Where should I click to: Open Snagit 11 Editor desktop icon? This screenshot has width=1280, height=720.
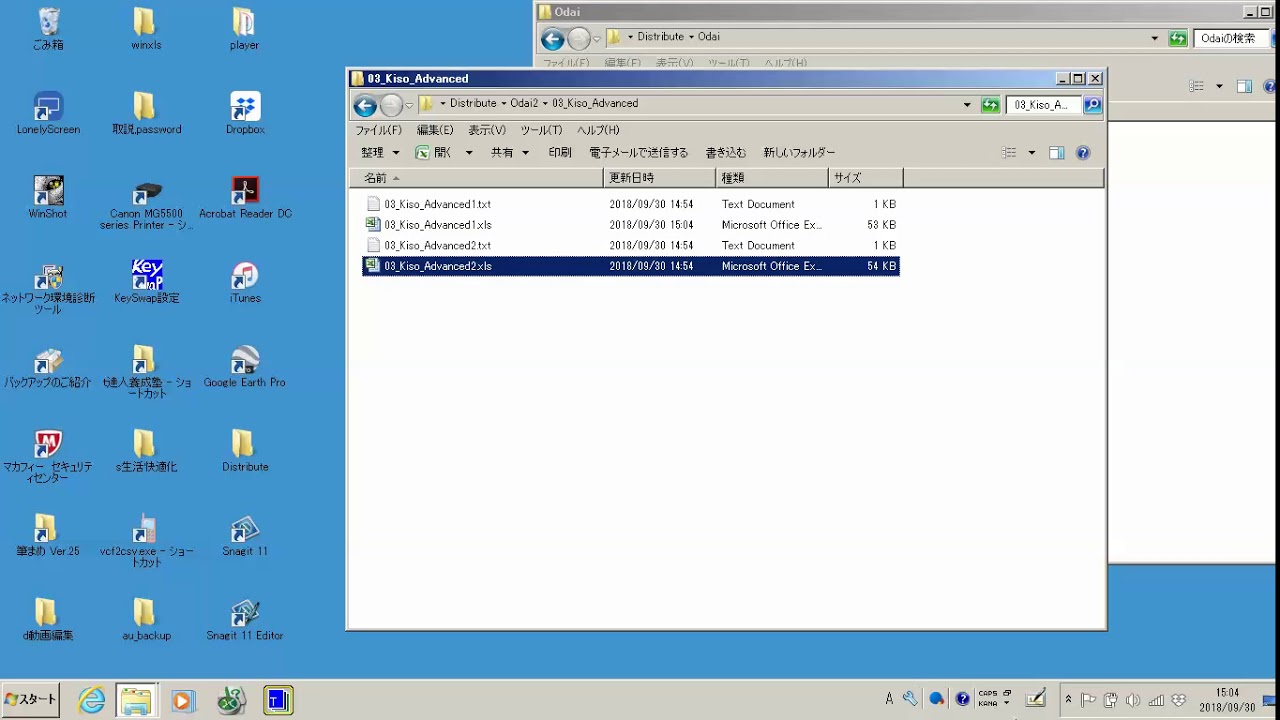pos(244,620)
